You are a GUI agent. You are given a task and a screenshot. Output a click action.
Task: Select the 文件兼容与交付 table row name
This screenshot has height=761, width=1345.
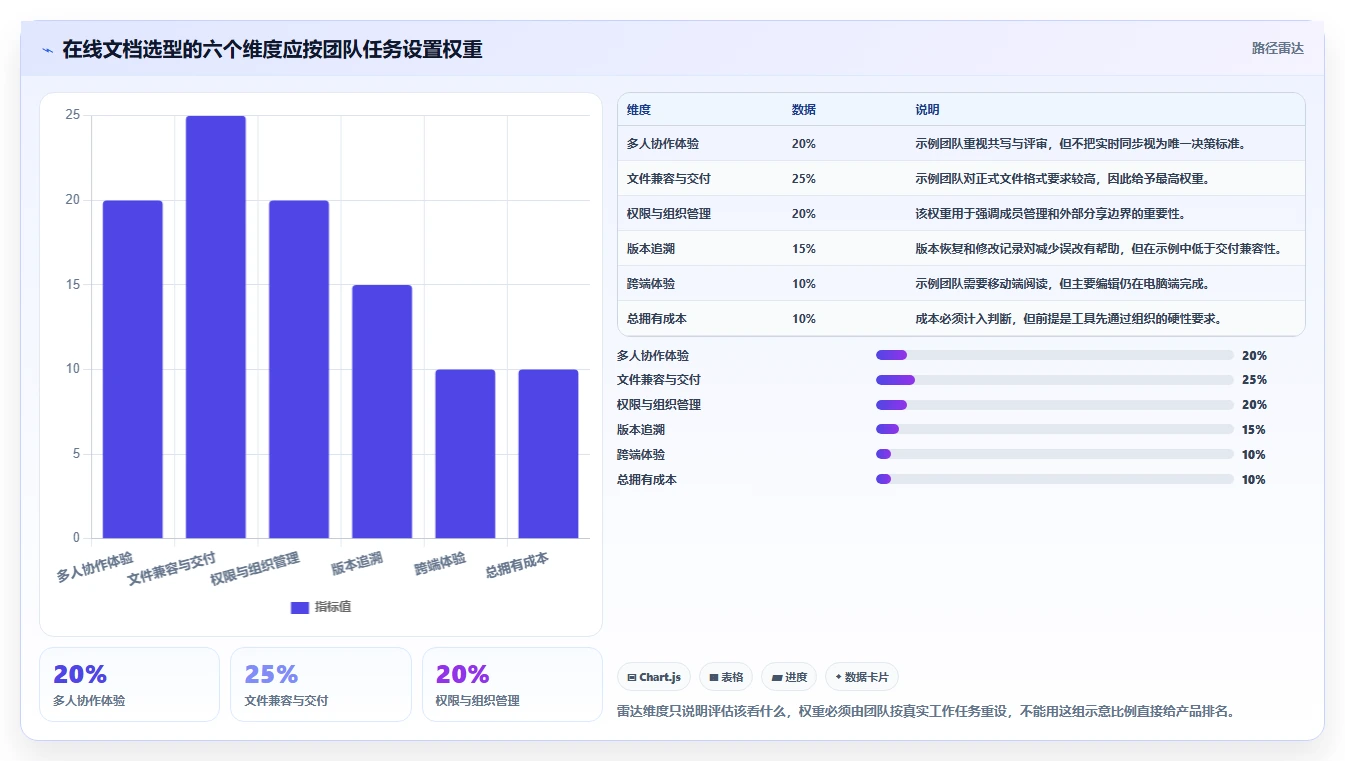coord(669,179)
